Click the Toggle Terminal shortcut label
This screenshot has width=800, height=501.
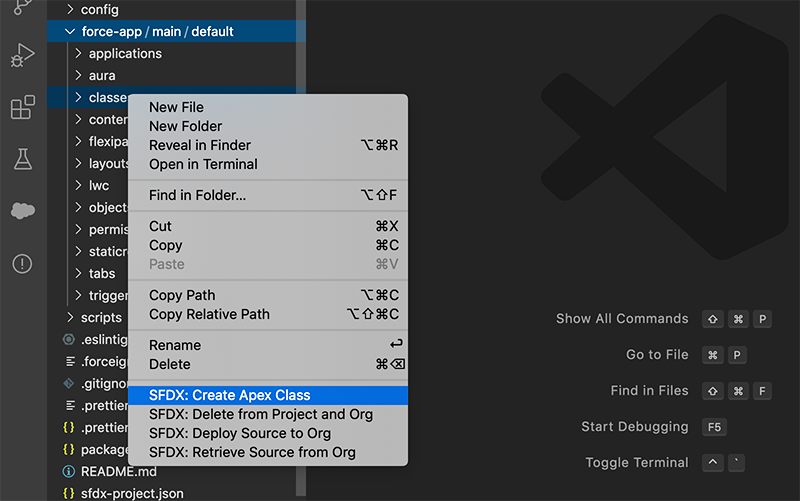[x=636, y=463]
